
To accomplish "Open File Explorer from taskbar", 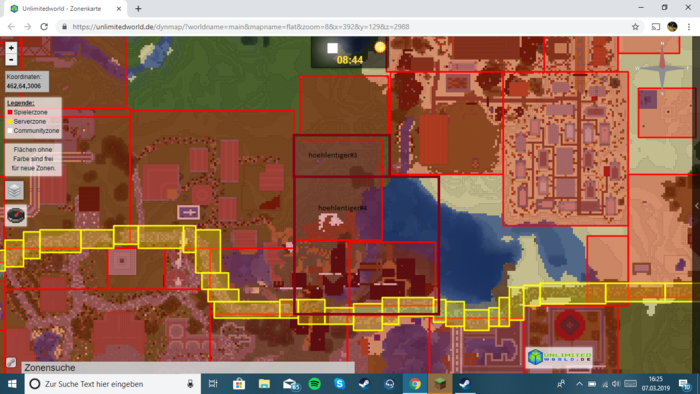I will pyautogui.click(x=264, y=384).
